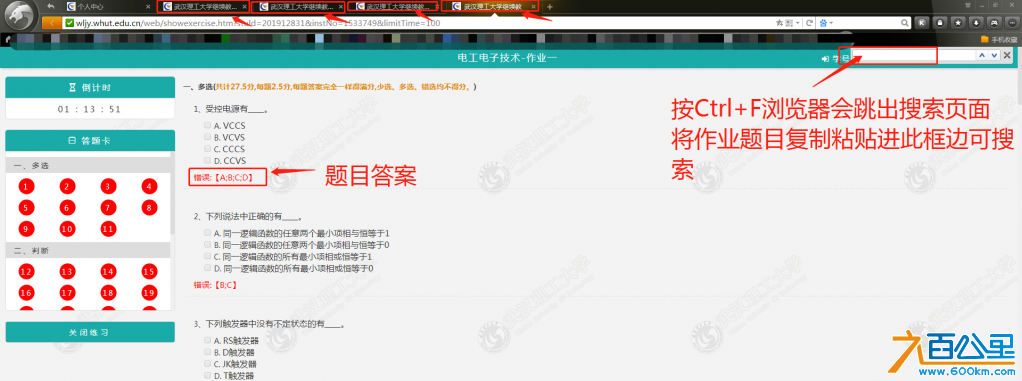Click the green secure site shield icon
This screenshot has height=381, width=1022.
click(70, 23)
